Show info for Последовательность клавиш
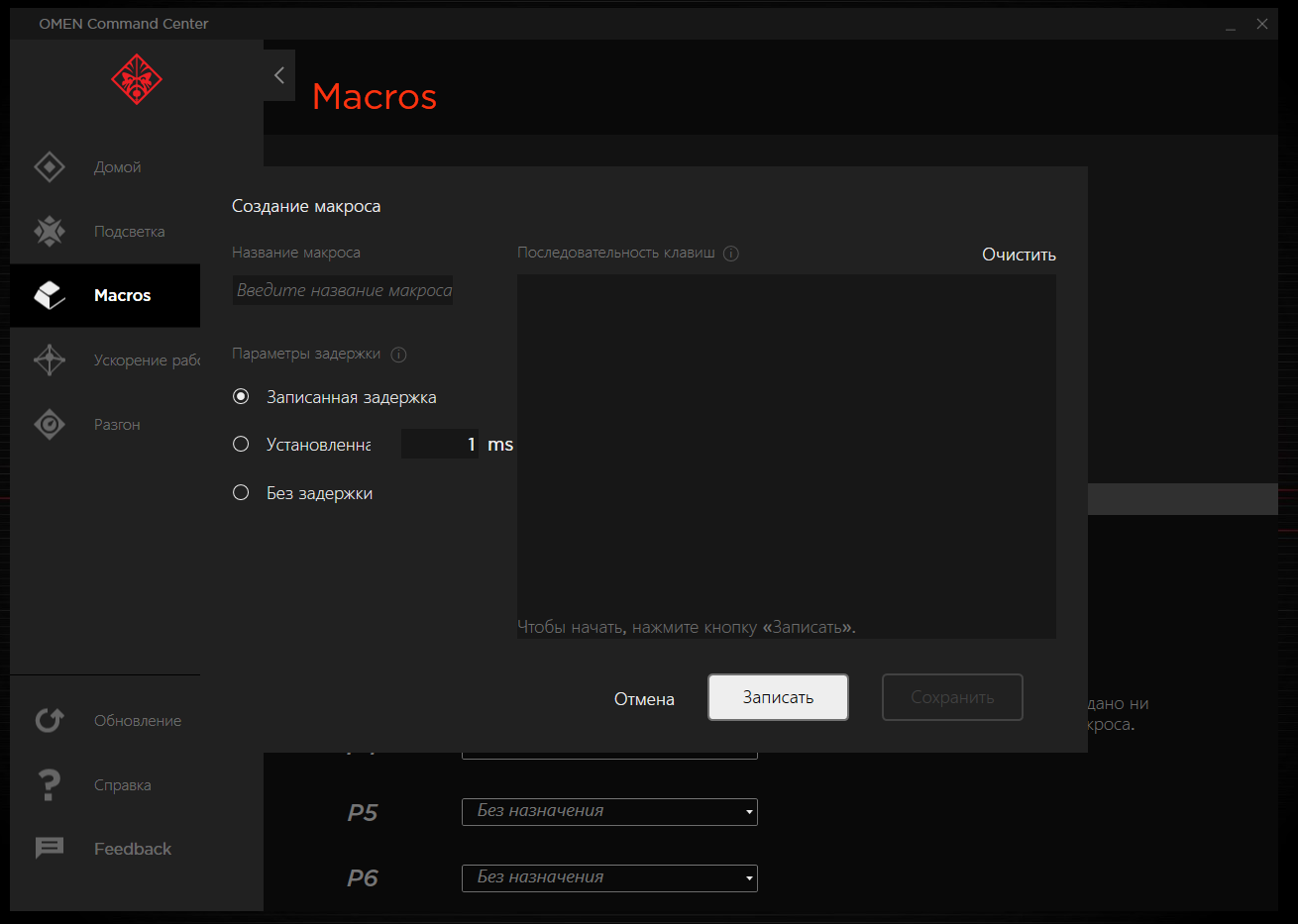 731,254
